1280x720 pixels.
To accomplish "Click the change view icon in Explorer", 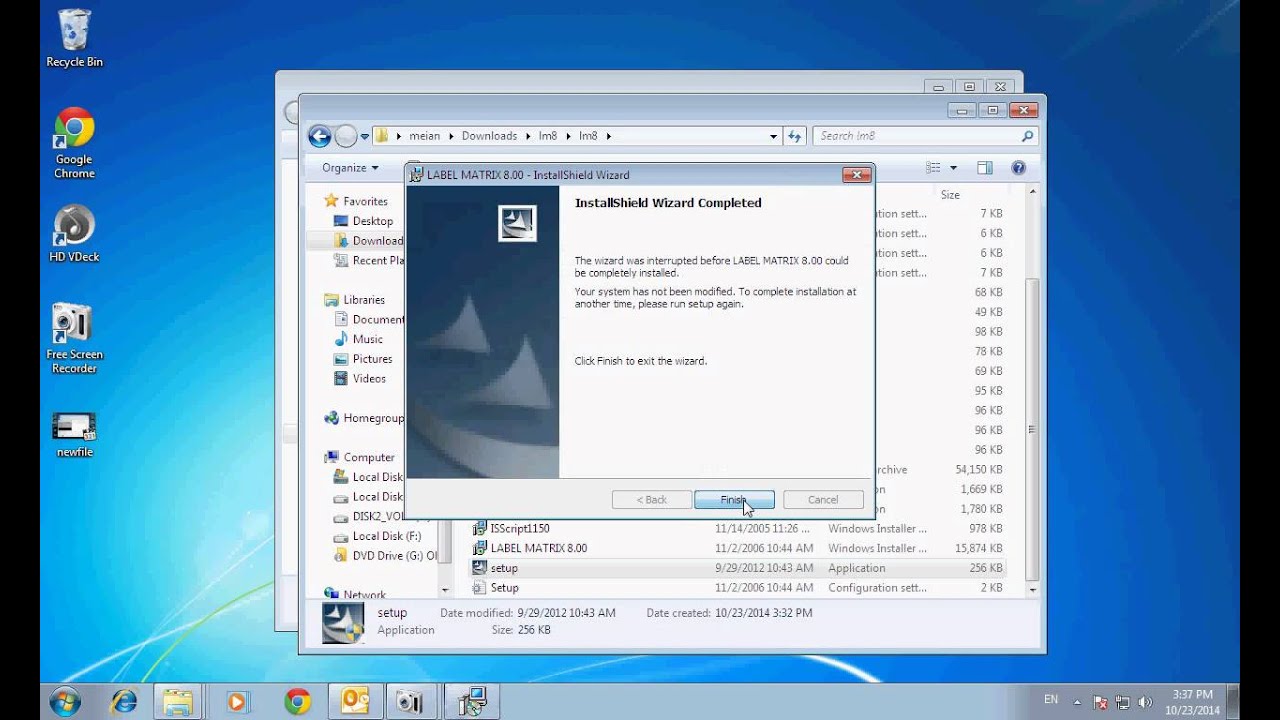I will (933, 168).
